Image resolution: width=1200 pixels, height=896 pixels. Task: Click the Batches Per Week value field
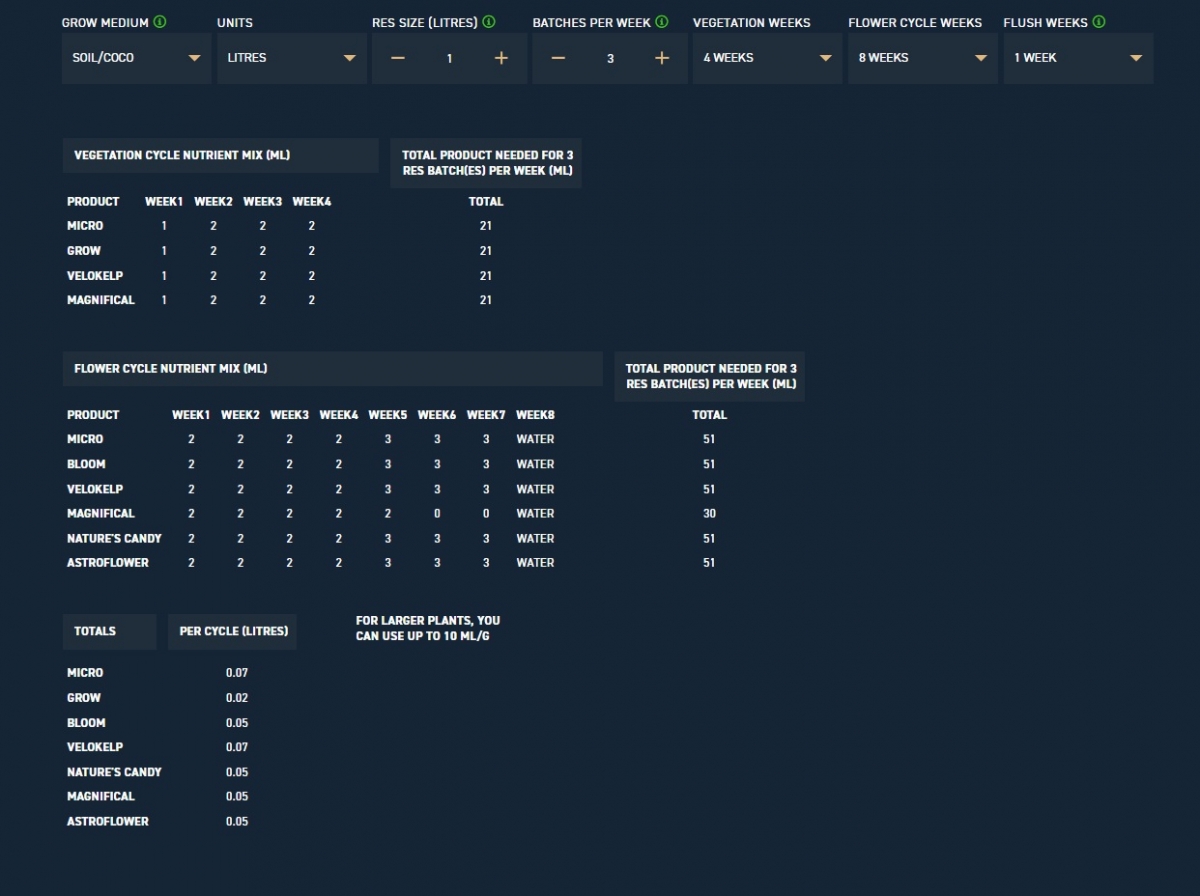click(x=610, y=58)
